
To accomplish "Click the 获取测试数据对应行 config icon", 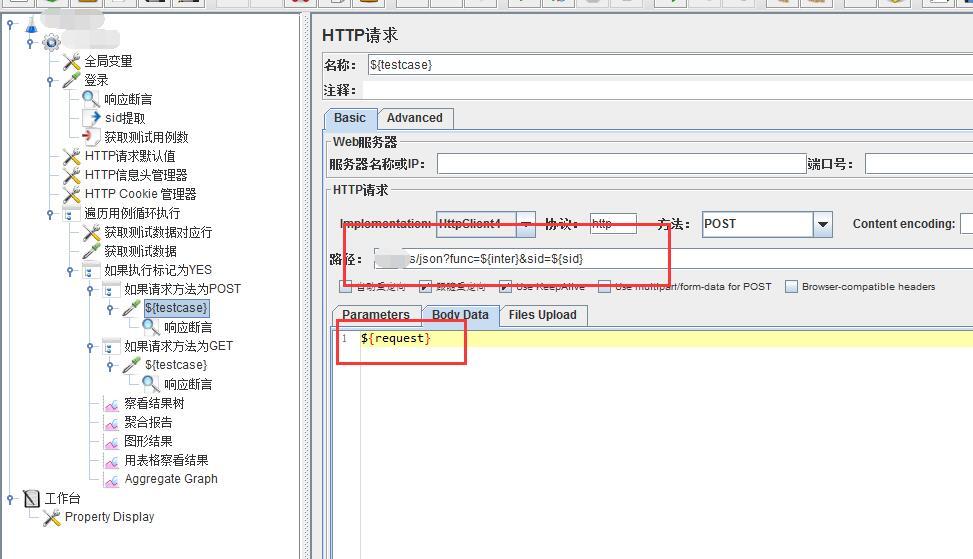I will (x=91, y=233).
